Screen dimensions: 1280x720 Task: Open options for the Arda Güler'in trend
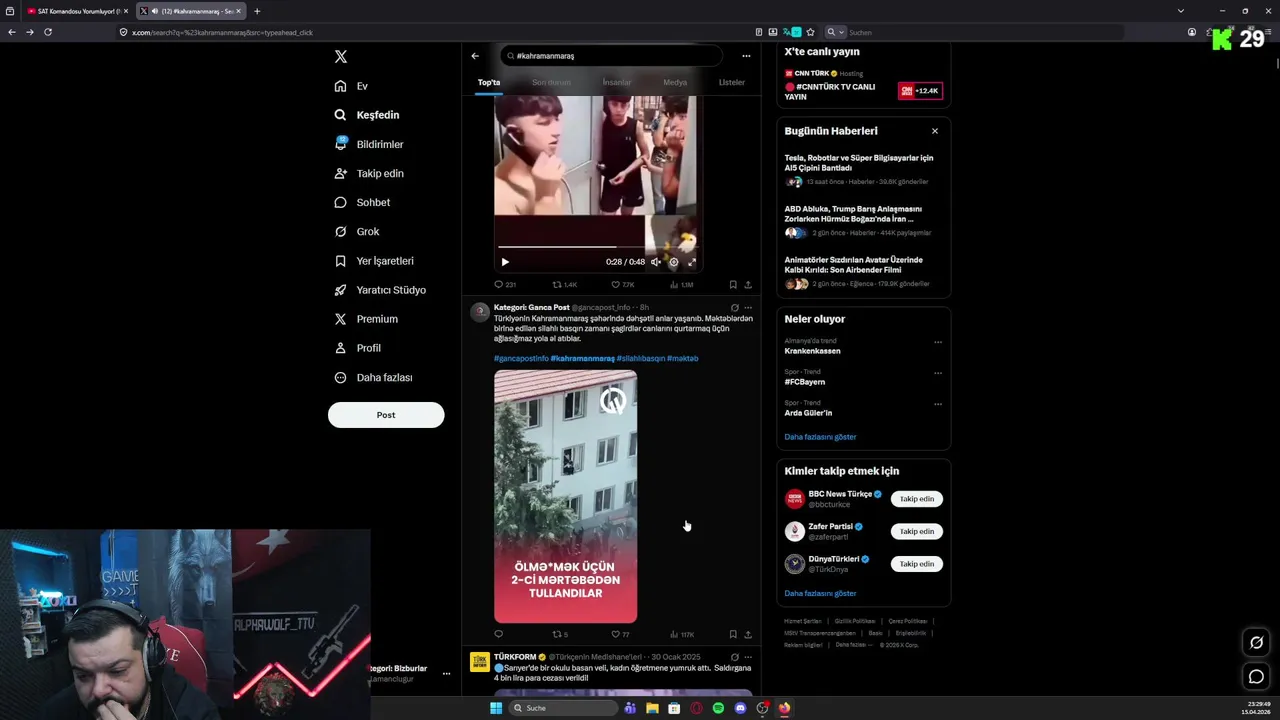(938, 404)
